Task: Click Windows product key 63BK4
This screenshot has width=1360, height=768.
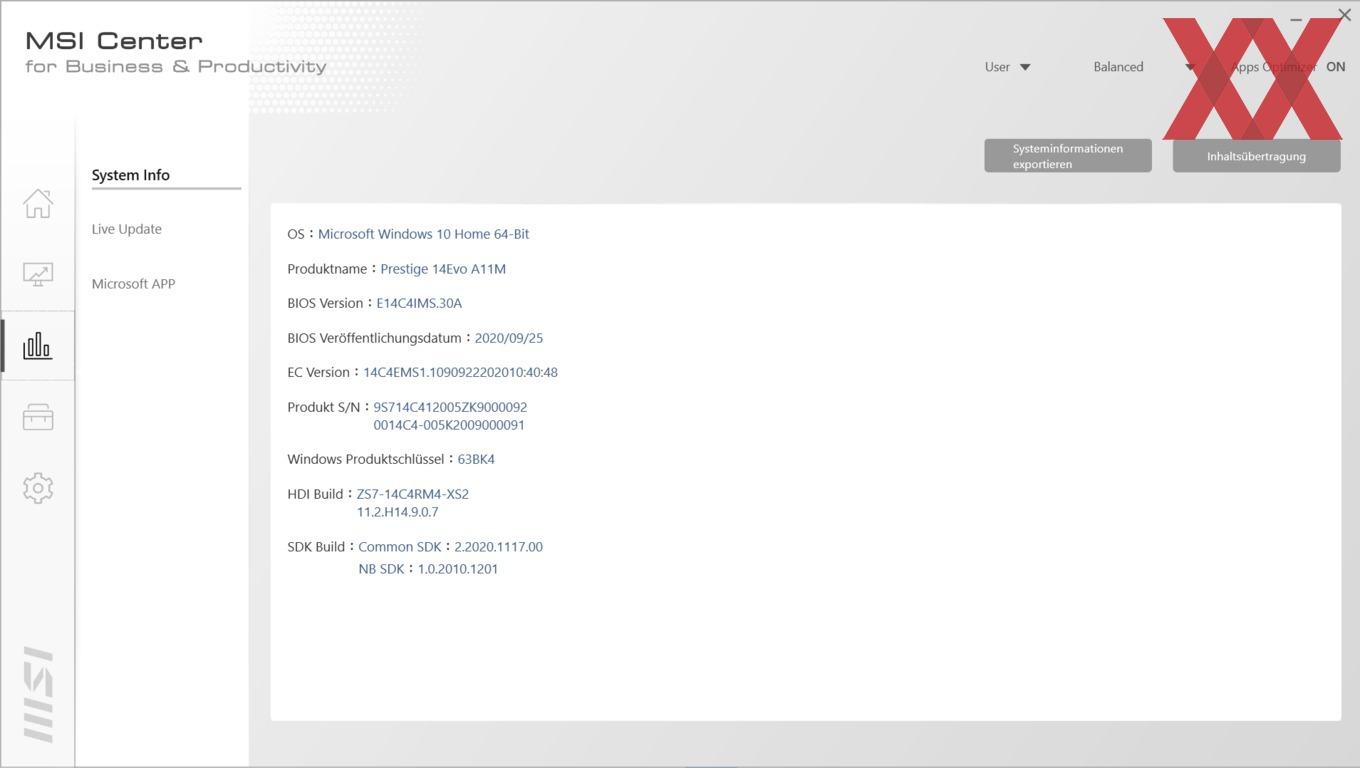Action: [x=476, y=459]
